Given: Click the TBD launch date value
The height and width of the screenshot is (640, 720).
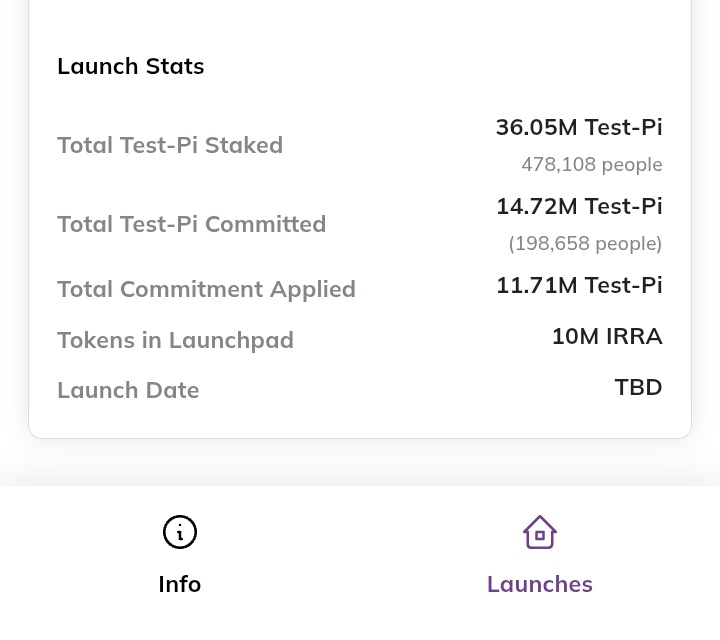Looking at the screenshot, I should (638, 387).
